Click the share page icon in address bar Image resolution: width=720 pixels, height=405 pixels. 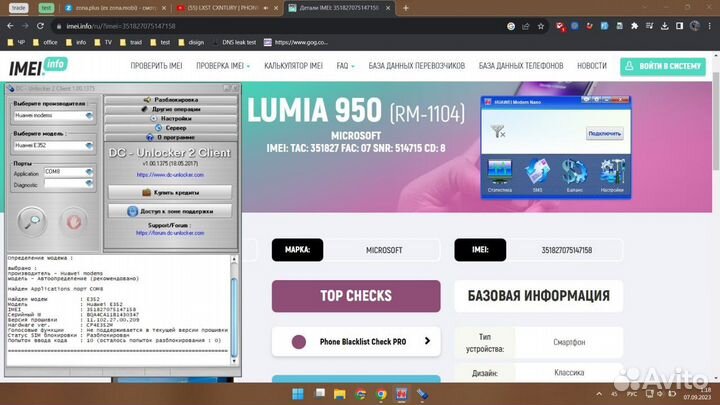tap(526, 26)
